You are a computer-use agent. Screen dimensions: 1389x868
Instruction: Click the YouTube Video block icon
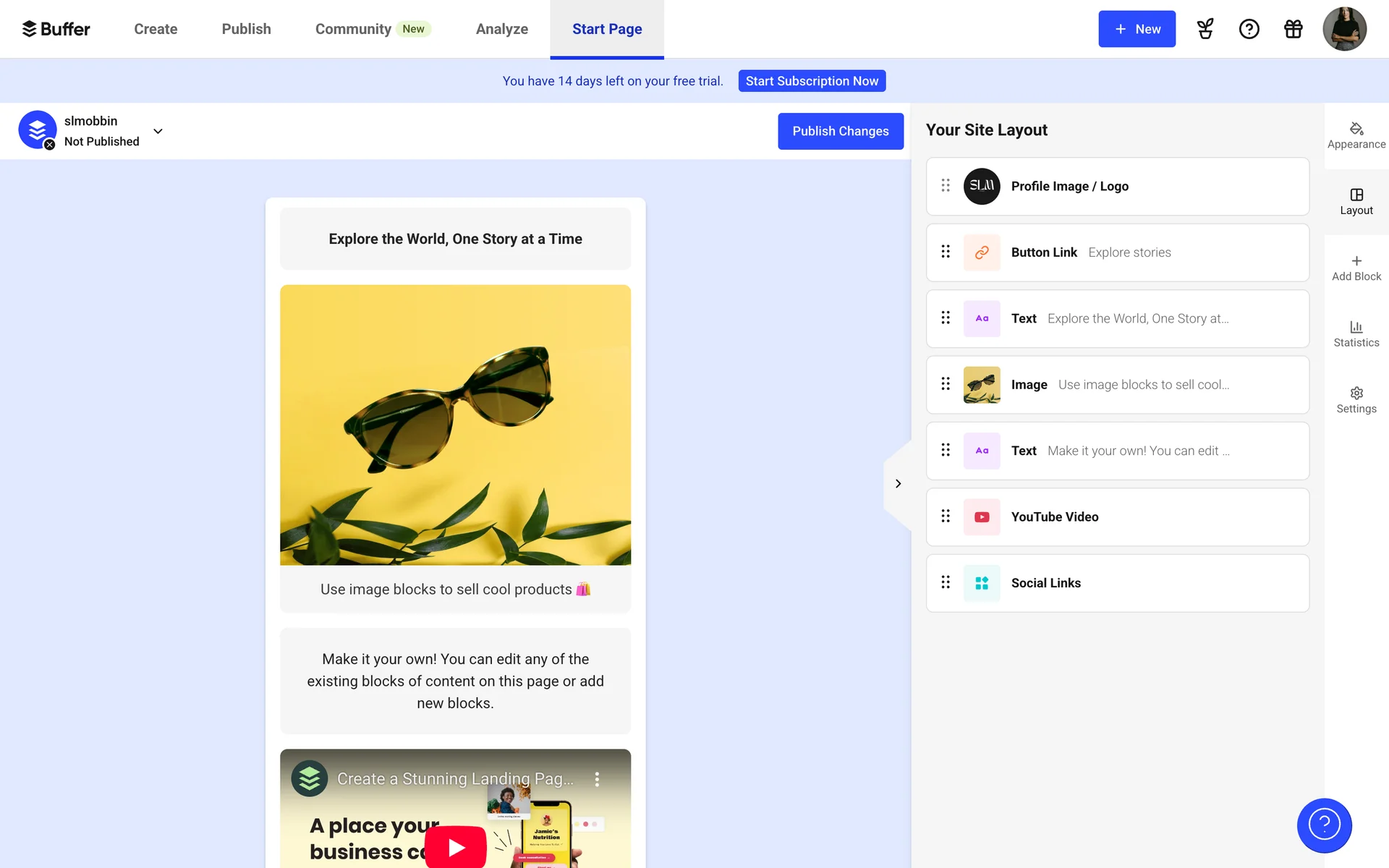(x=981, y=516)
